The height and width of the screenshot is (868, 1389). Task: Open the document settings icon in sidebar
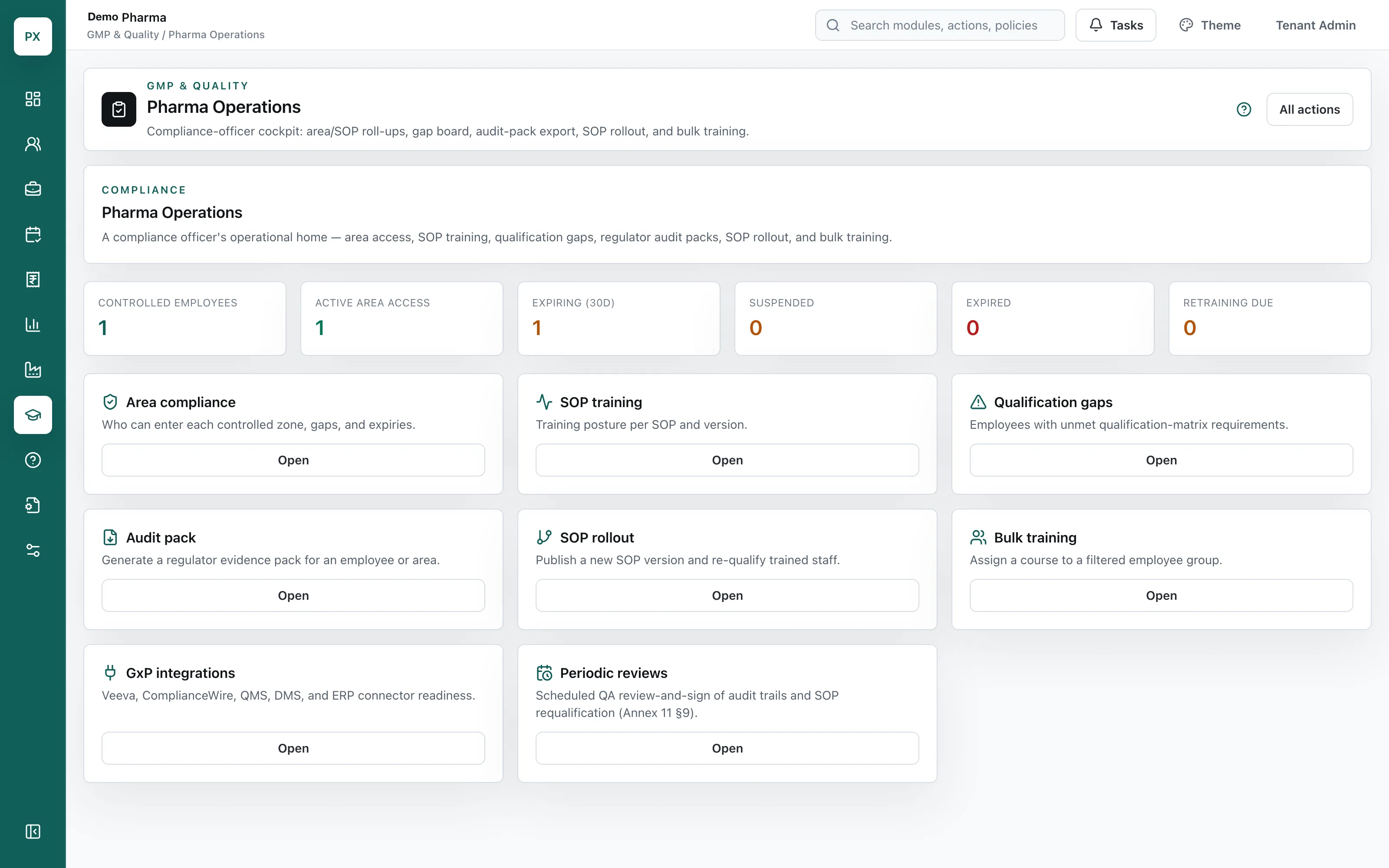click(33, 505)
